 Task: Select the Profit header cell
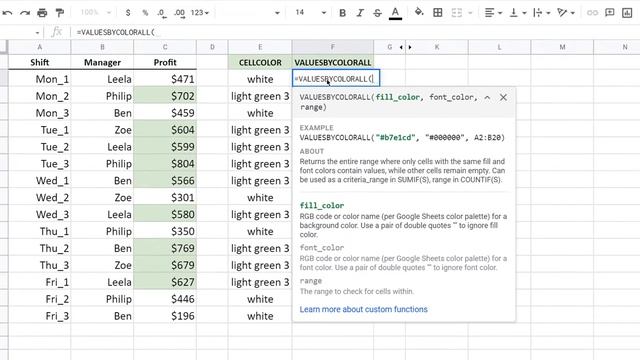point(165,62)
